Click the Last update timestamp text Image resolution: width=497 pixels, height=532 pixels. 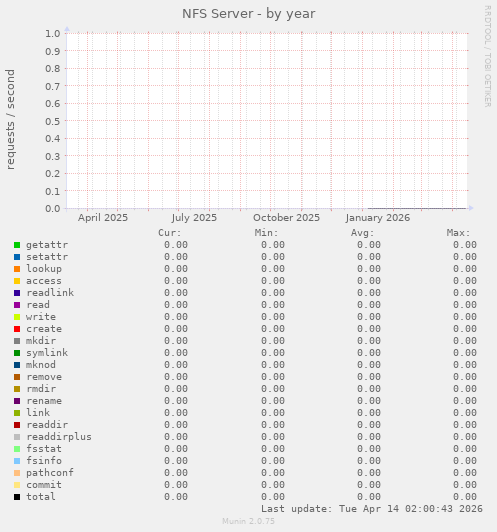click(x=371, y=509)
